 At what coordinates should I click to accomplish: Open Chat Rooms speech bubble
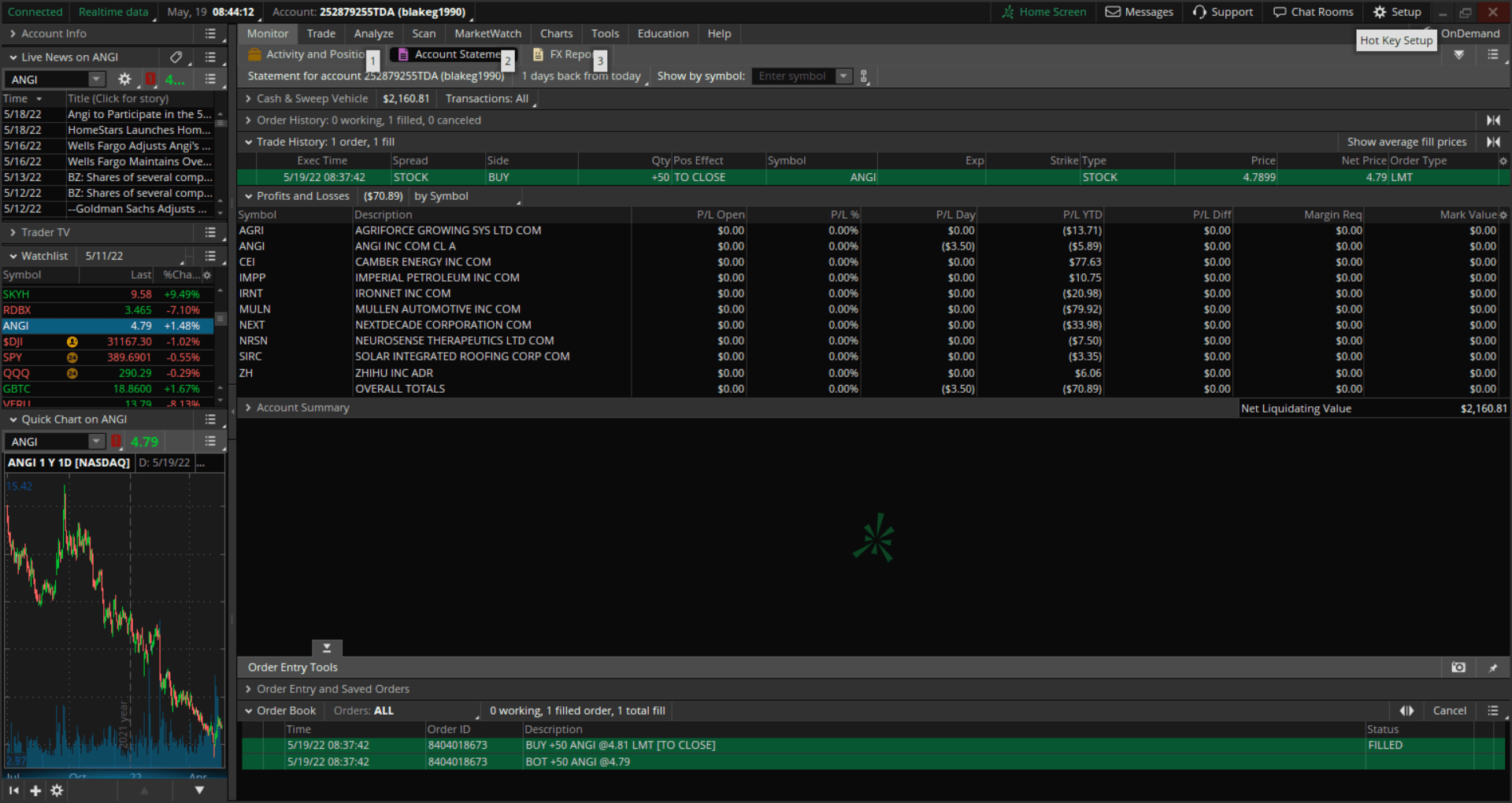point(1280,12)
